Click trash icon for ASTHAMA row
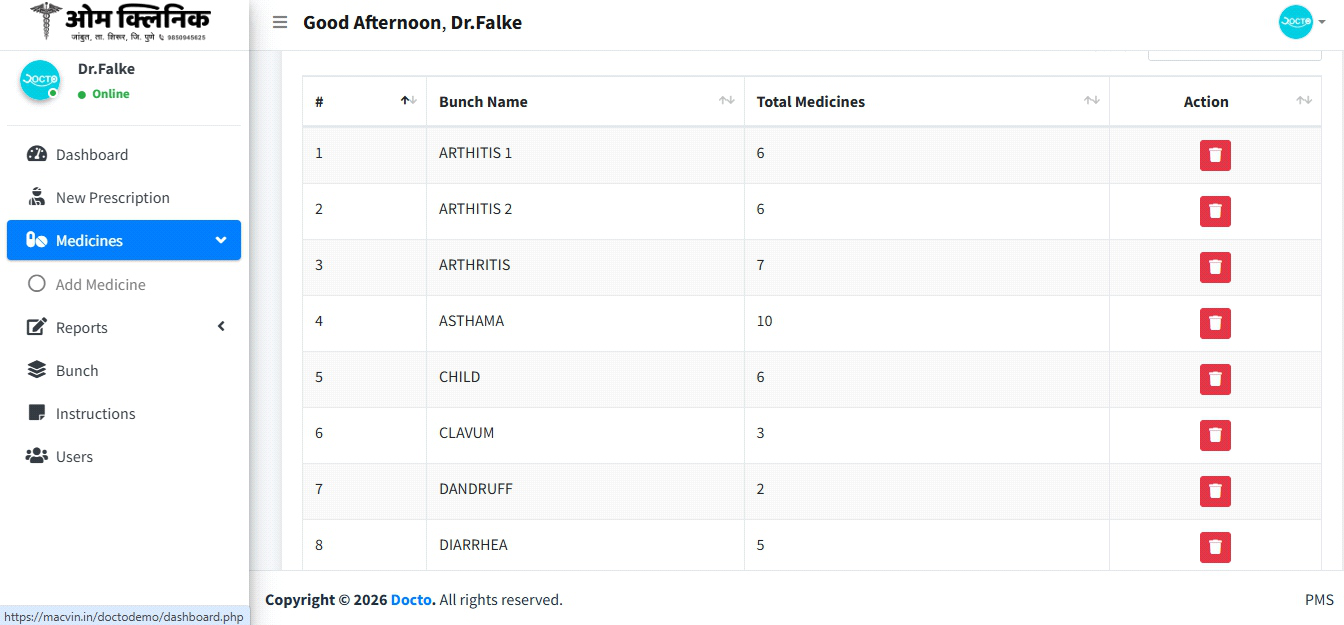Viewport: 1344px width, 625px height. point(1215,323)
